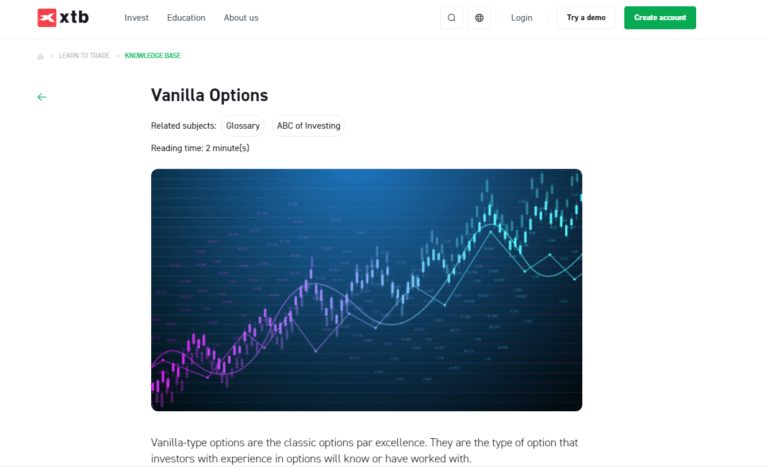
Task: Click the Create account button
Action: [x=659, y=18]
